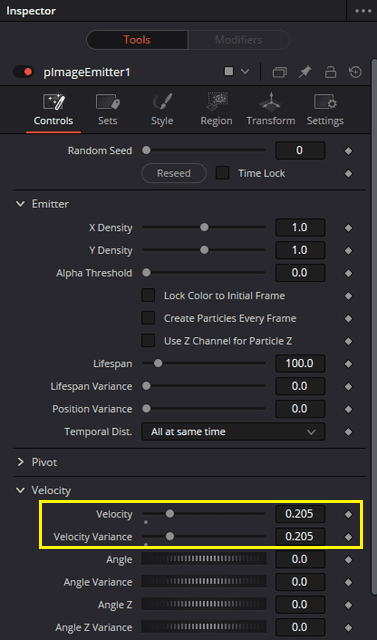Open the Region tab icon
This screenshot has height=640, width=377.
216,102
